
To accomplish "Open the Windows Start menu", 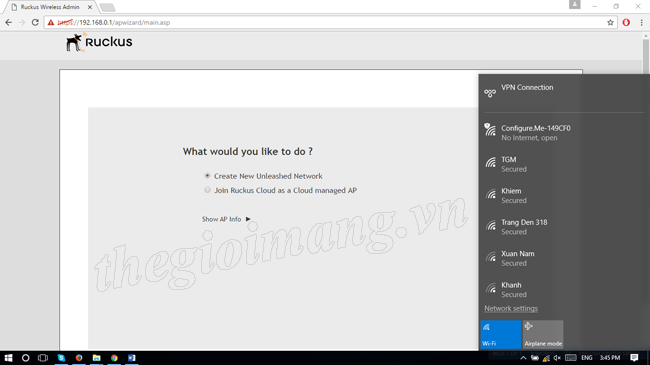I will [8, 358].
